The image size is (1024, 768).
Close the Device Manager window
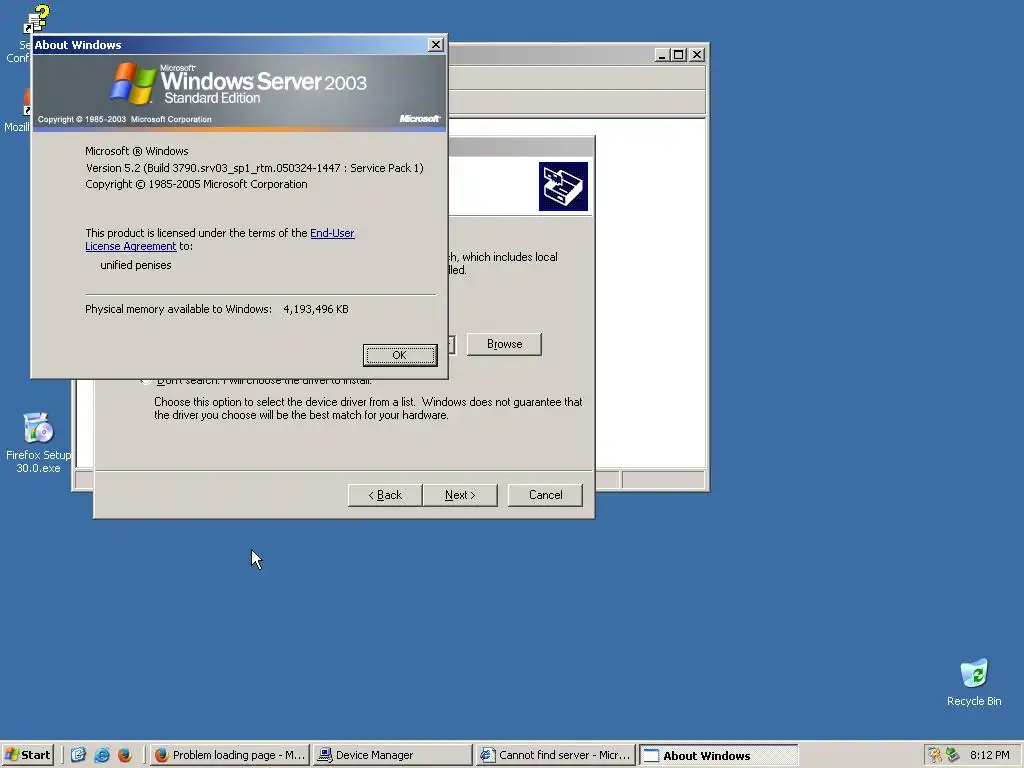pos(697,55)
